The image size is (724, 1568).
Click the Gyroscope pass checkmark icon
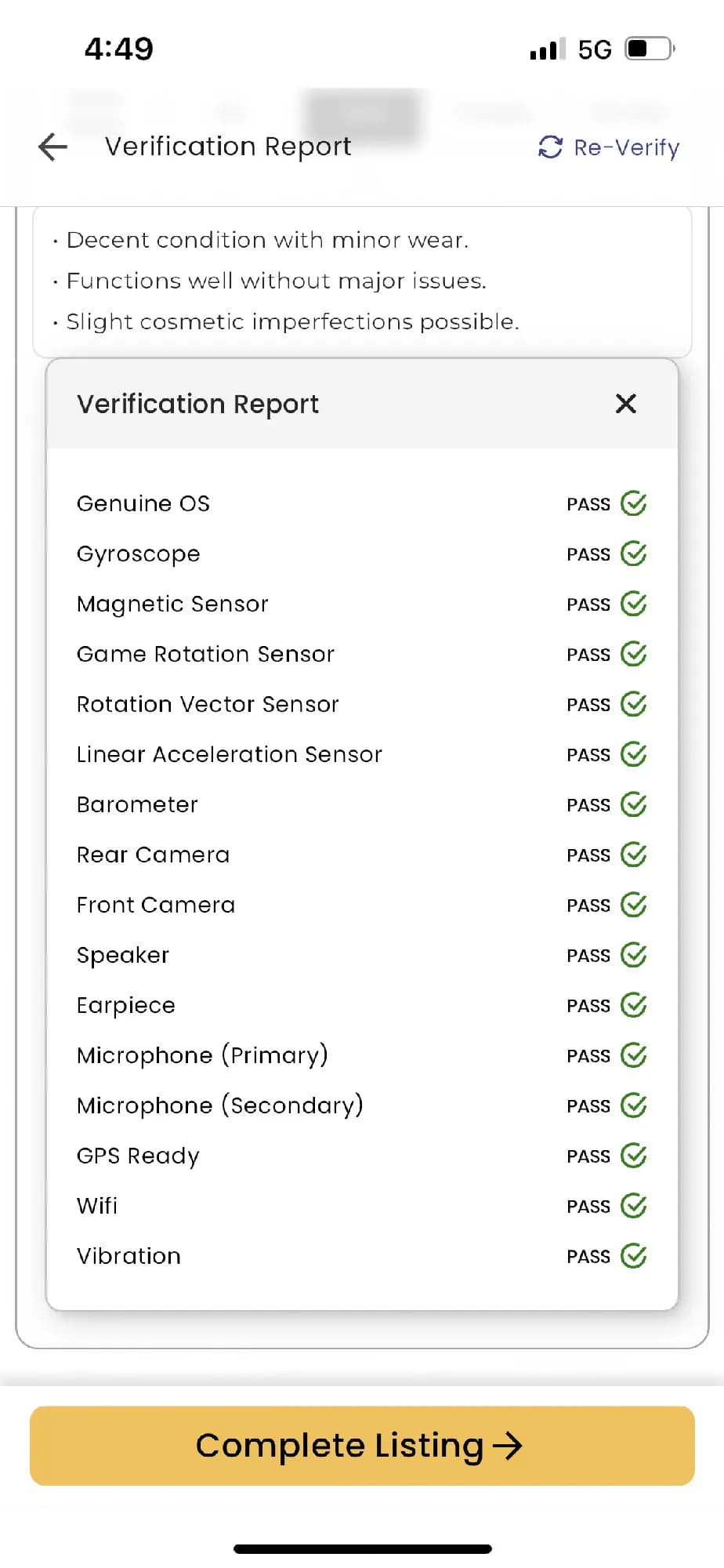[633, 554]
